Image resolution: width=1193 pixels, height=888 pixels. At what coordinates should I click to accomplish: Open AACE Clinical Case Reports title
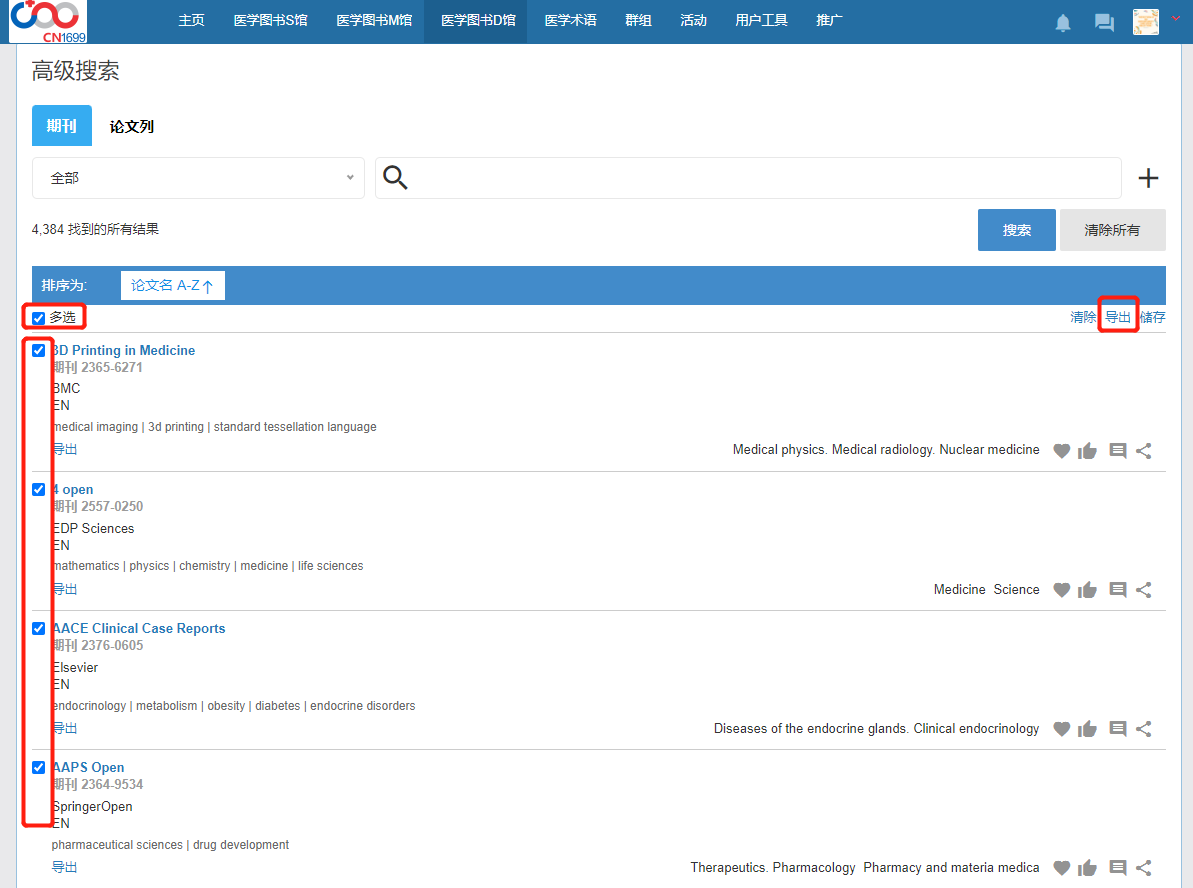(138, 629)
